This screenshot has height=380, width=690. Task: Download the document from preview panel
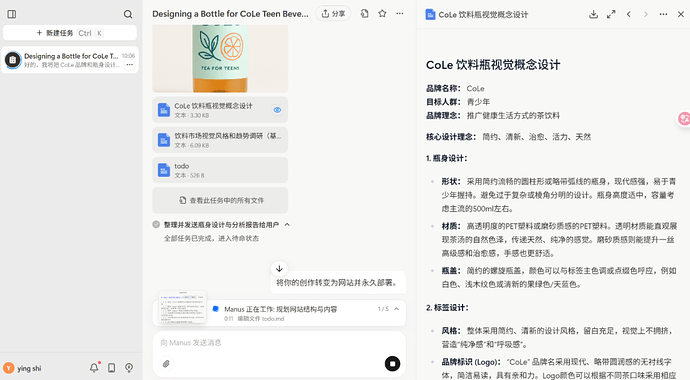pos(594,15)
